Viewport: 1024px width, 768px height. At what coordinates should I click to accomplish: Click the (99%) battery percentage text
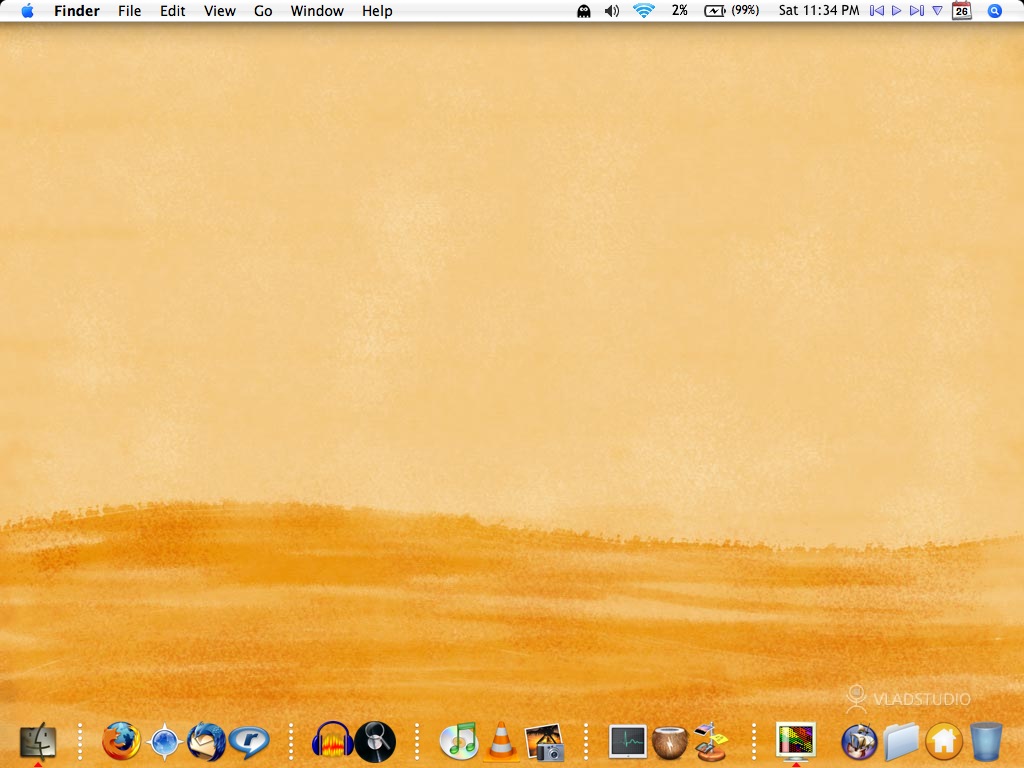pyautogui.click(x=745, y=10)
